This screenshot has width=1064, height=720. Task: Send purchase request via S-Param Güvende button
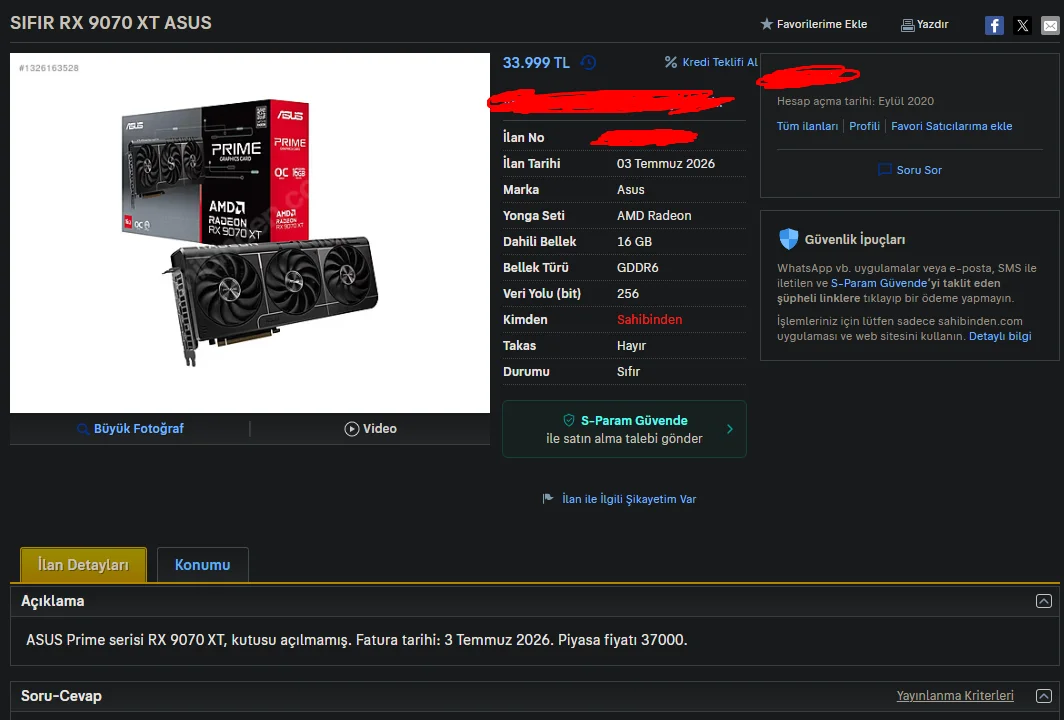624,429
